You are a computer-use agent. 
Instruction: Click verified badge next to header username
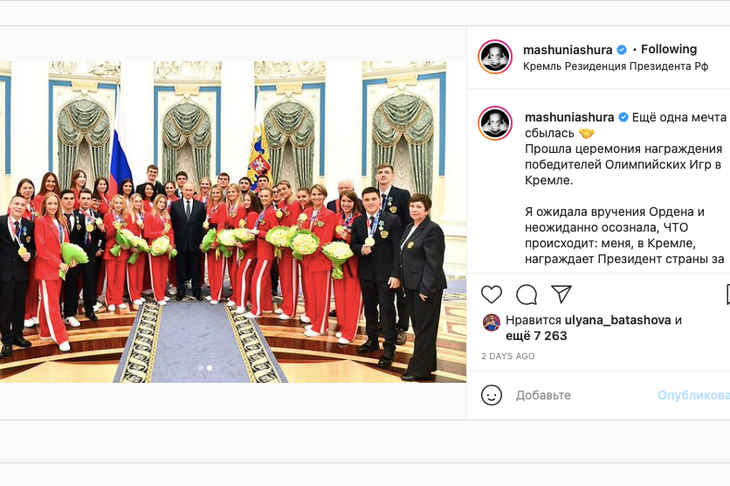click(622, 49)
